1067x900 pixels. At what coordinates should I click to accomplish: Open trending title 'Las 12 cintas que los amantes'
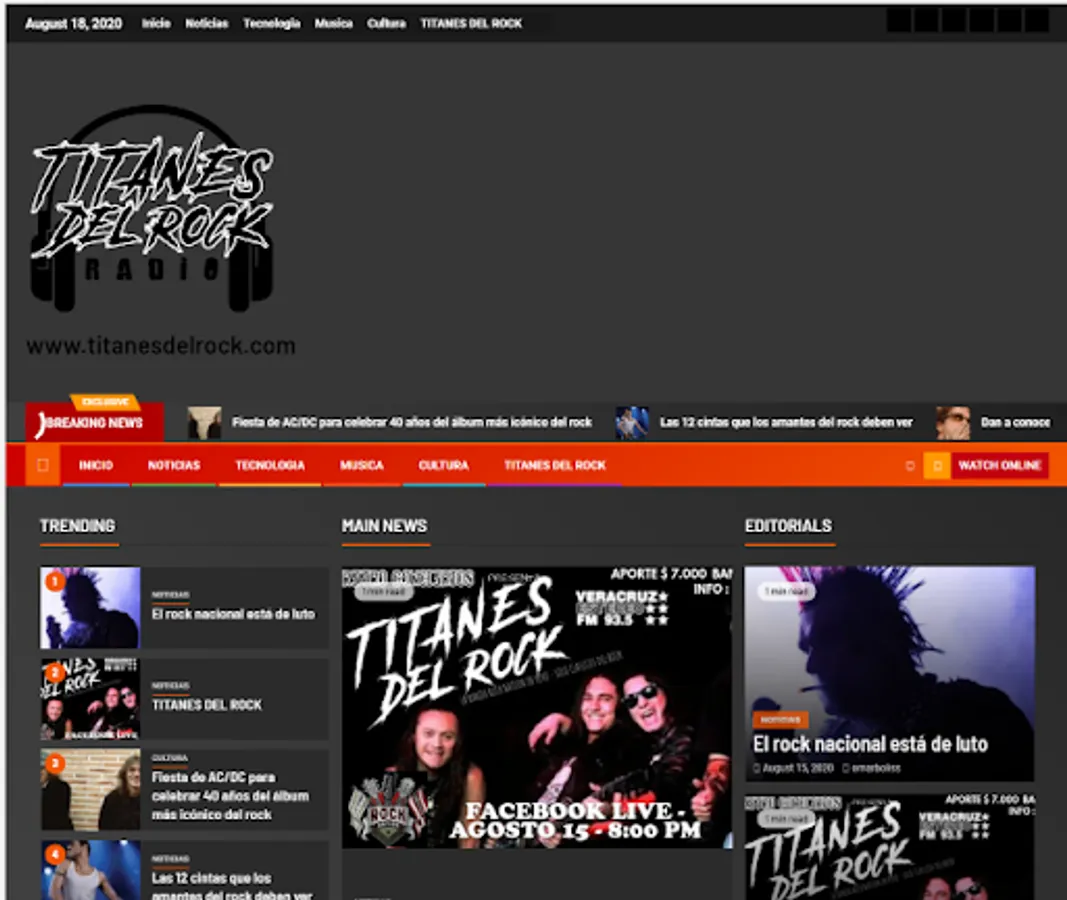coord(231,886)
